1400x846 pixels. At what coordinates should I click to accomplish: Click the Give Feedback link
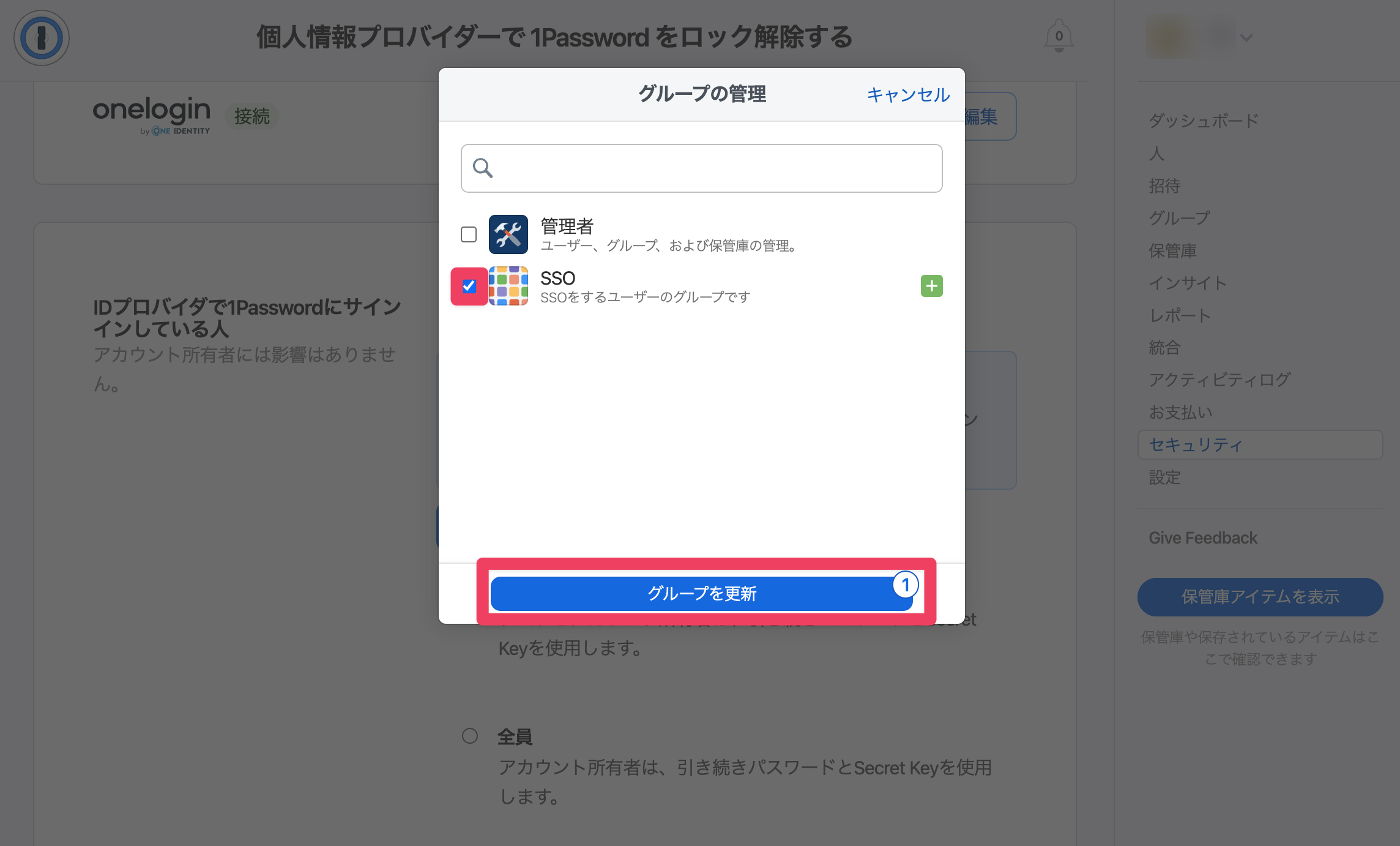[1202, 537]
